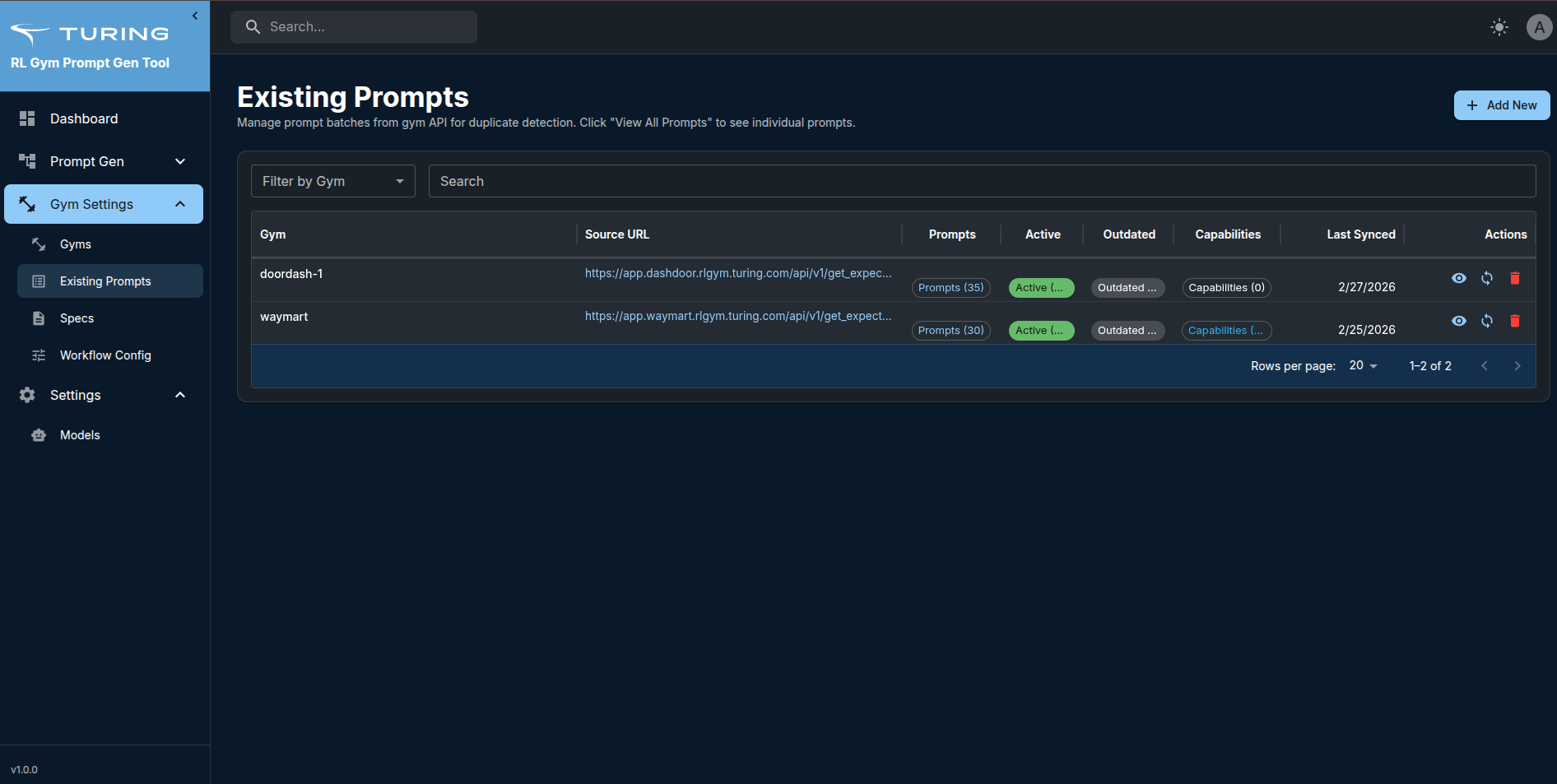Delete the waymart prompt batch

click(x=1514, y=321)
